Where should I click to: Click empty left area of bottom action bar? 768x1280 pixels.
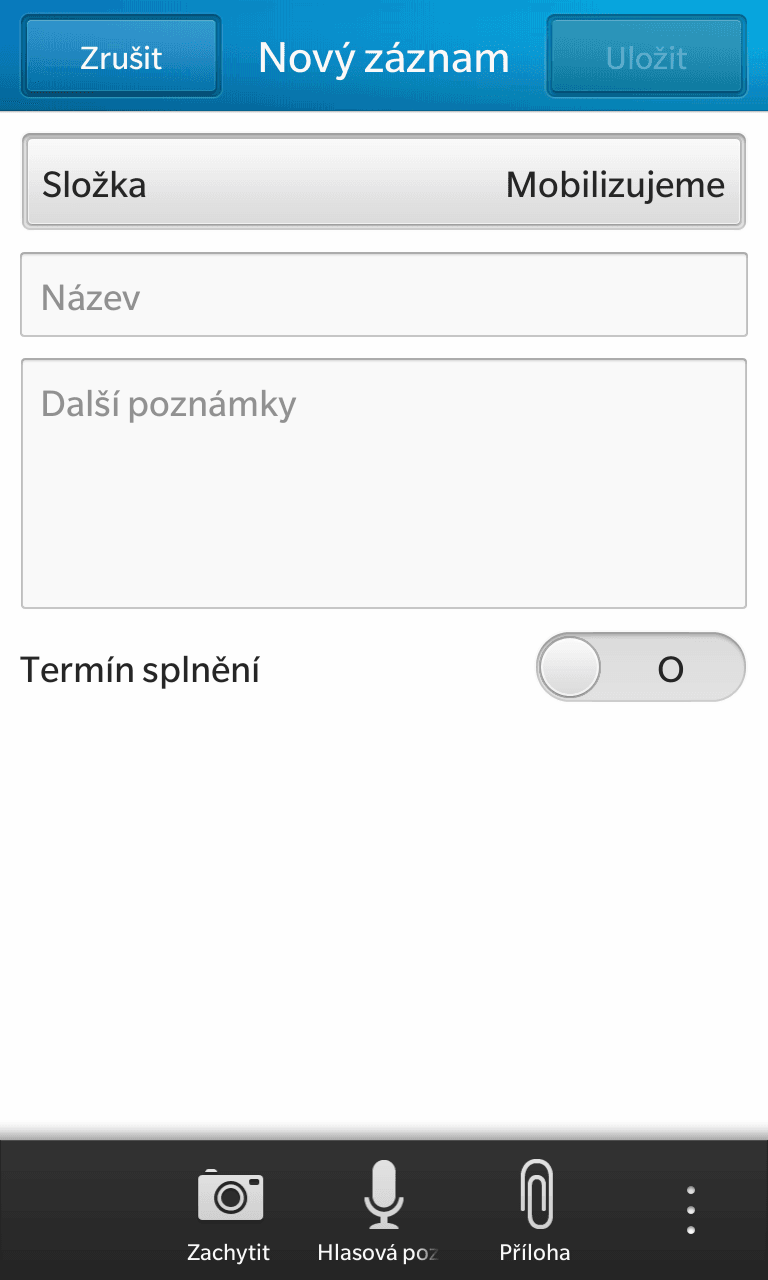pyautogui.click(x=80, y=1210)
